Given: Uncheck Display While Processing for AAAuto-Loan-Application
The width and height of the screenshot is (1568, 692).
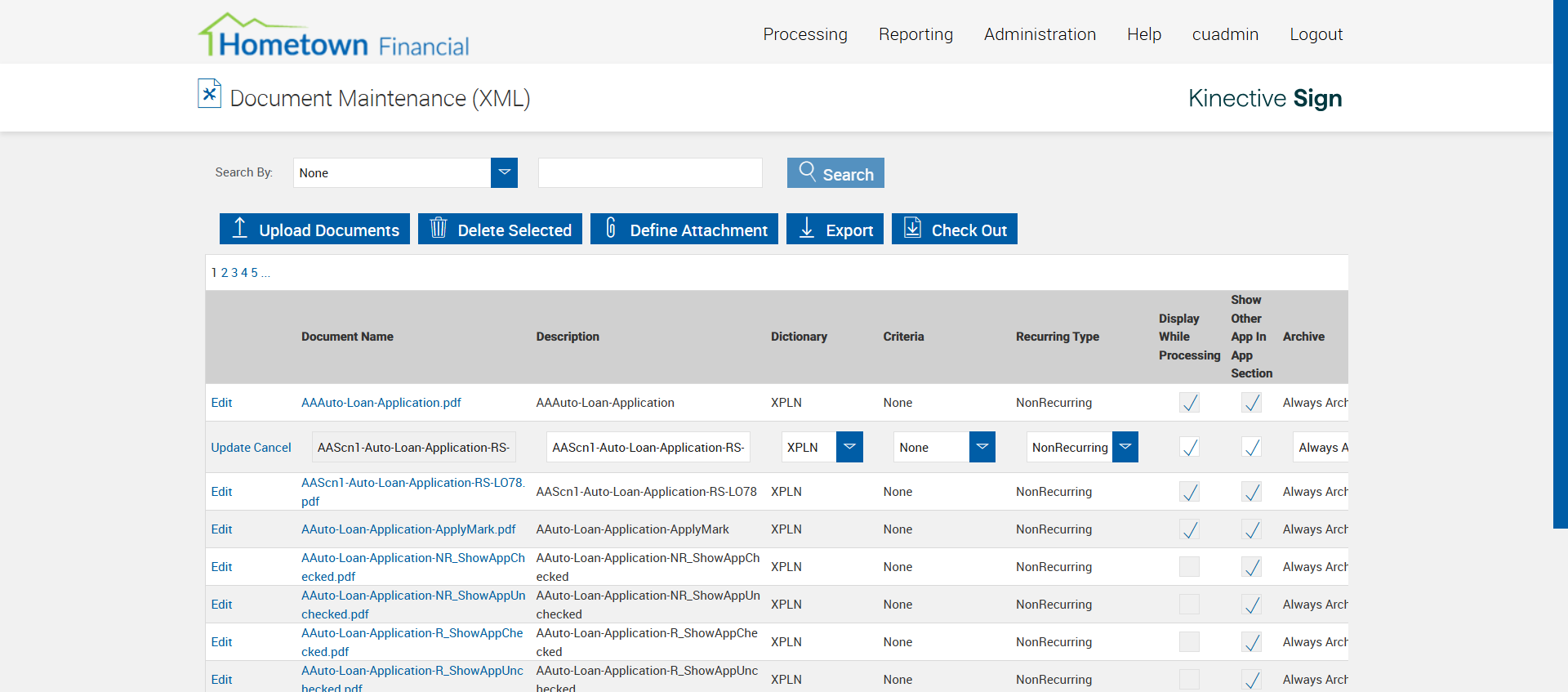Looking at the screenshot, I should click(x=1189, y=403).
